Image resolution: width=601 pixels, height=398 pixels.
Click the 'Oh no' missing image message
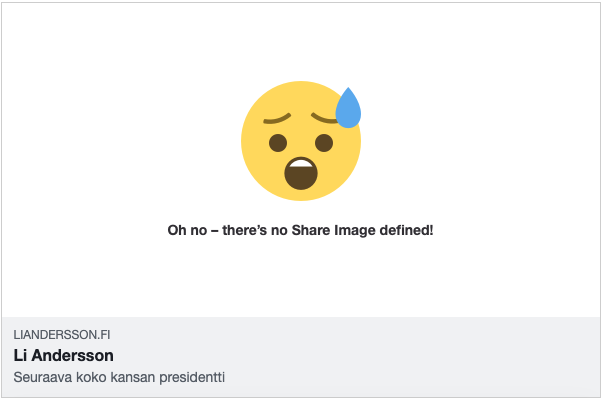(x=300, y=230)
